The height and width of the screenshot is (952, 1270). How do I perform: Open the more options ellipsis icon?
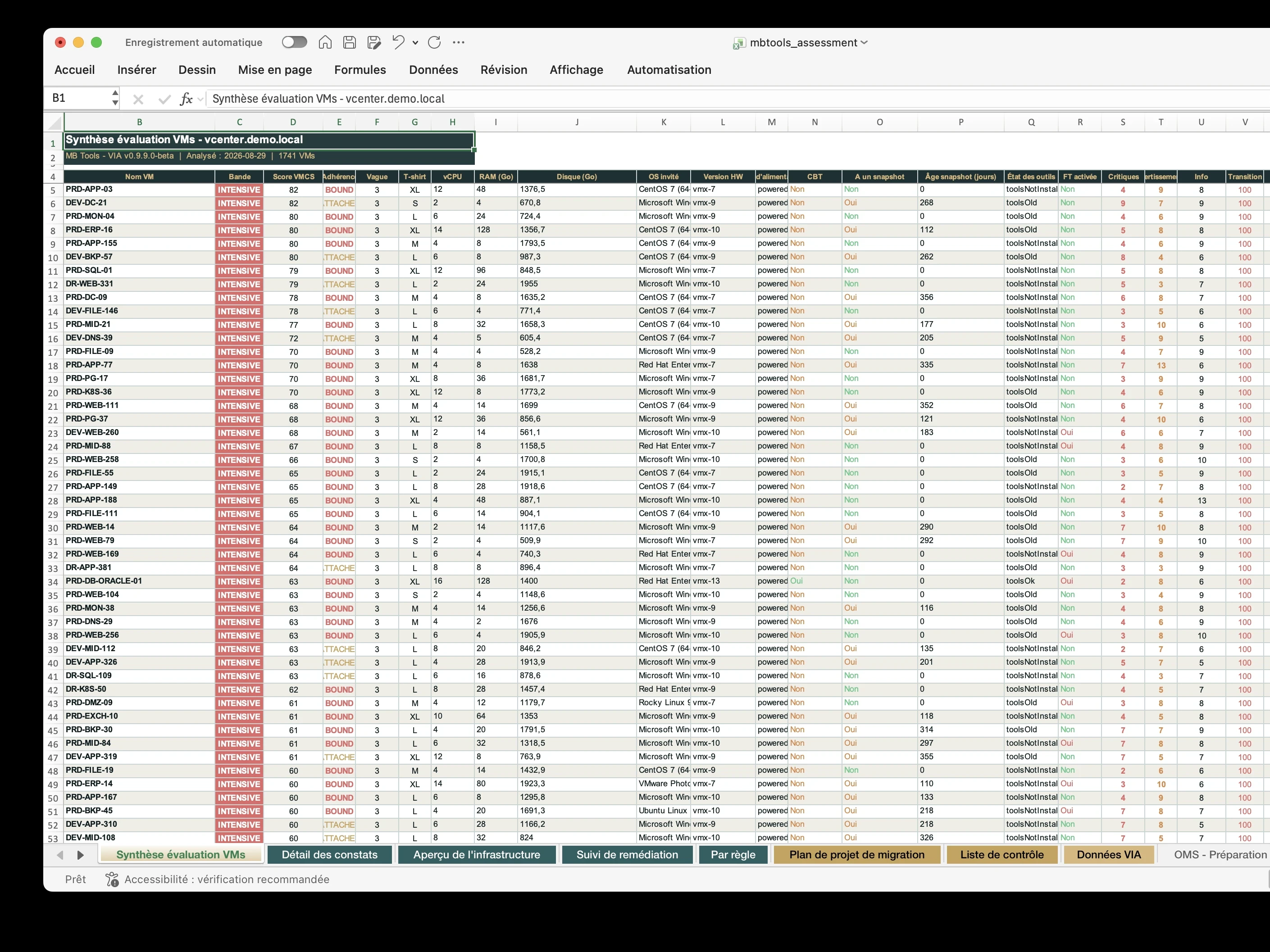(x=458, y=42)
